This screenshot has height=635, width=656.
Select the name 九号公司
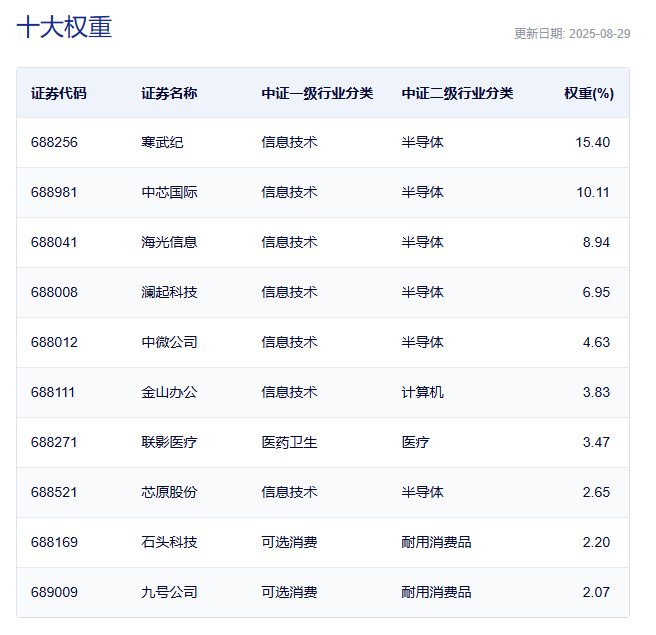click(x=169, y=592)
